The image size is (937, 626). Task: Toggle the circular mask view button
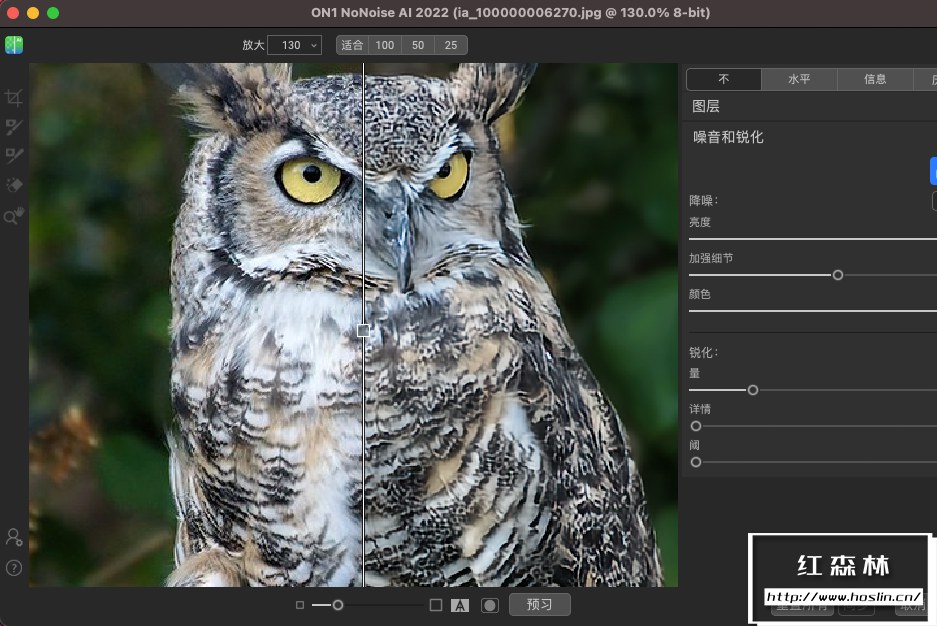(489, 605)
